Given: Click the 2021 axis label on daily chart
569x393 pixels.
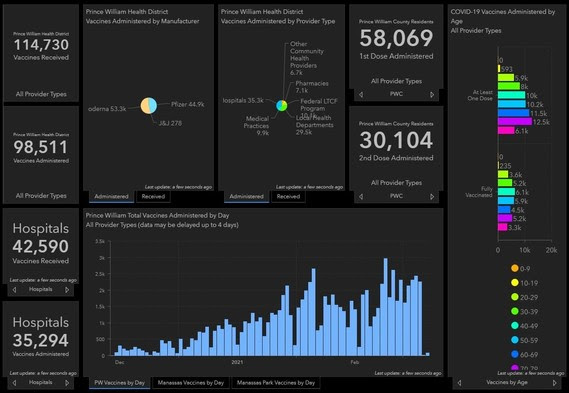Looking at the screenshot, I should (237, 362).
